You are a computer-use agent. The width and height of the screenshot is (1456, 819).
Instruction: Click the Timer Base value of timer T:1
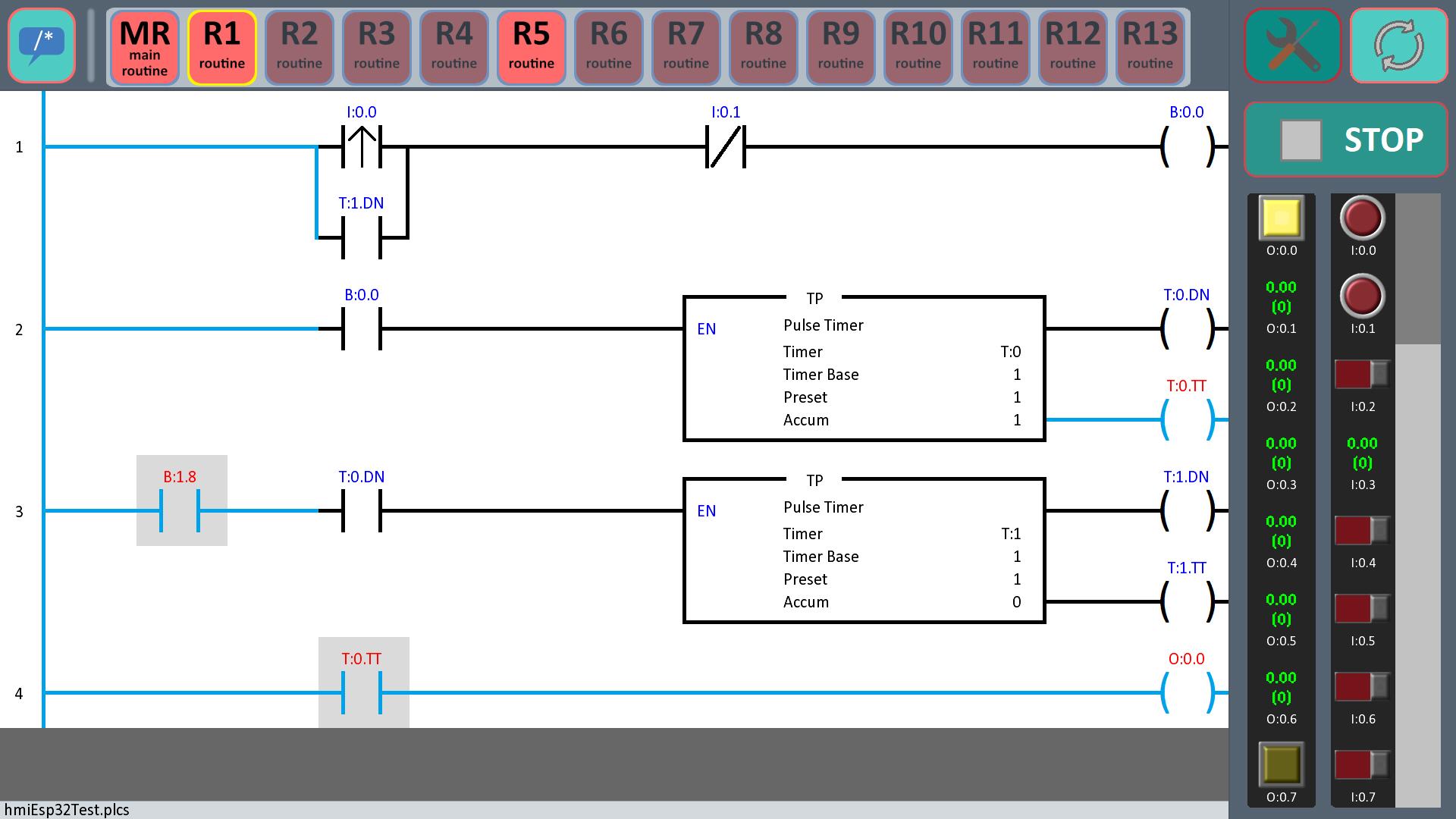(x=1017, y=557)
